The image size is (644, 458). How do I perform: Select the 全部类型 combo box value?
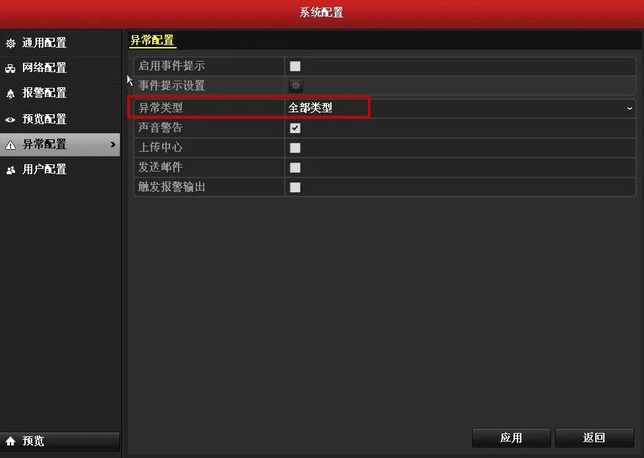pos(460,108)
